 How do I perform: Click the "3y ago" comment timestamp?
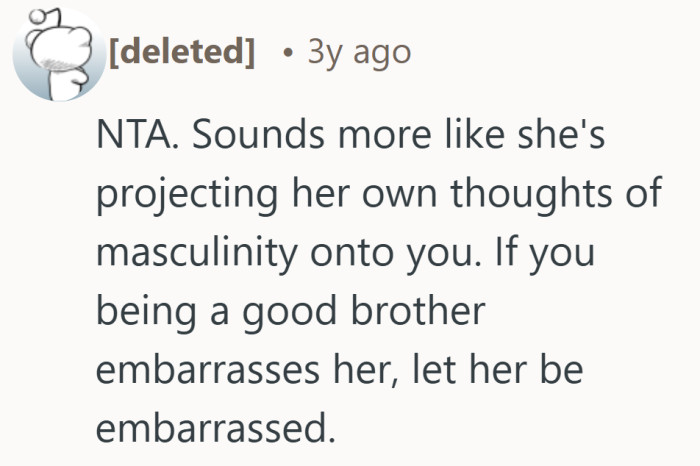(x=359, y=51)
